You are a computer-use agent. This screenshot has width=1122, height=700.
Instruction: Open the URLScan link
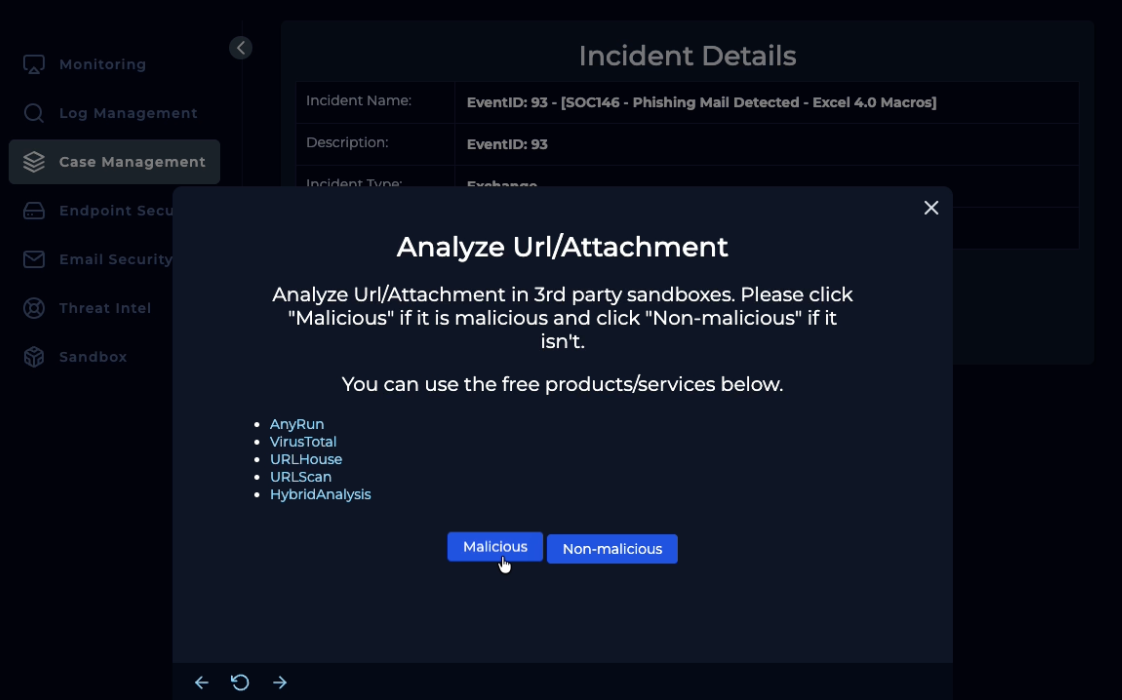coord(300,477)
